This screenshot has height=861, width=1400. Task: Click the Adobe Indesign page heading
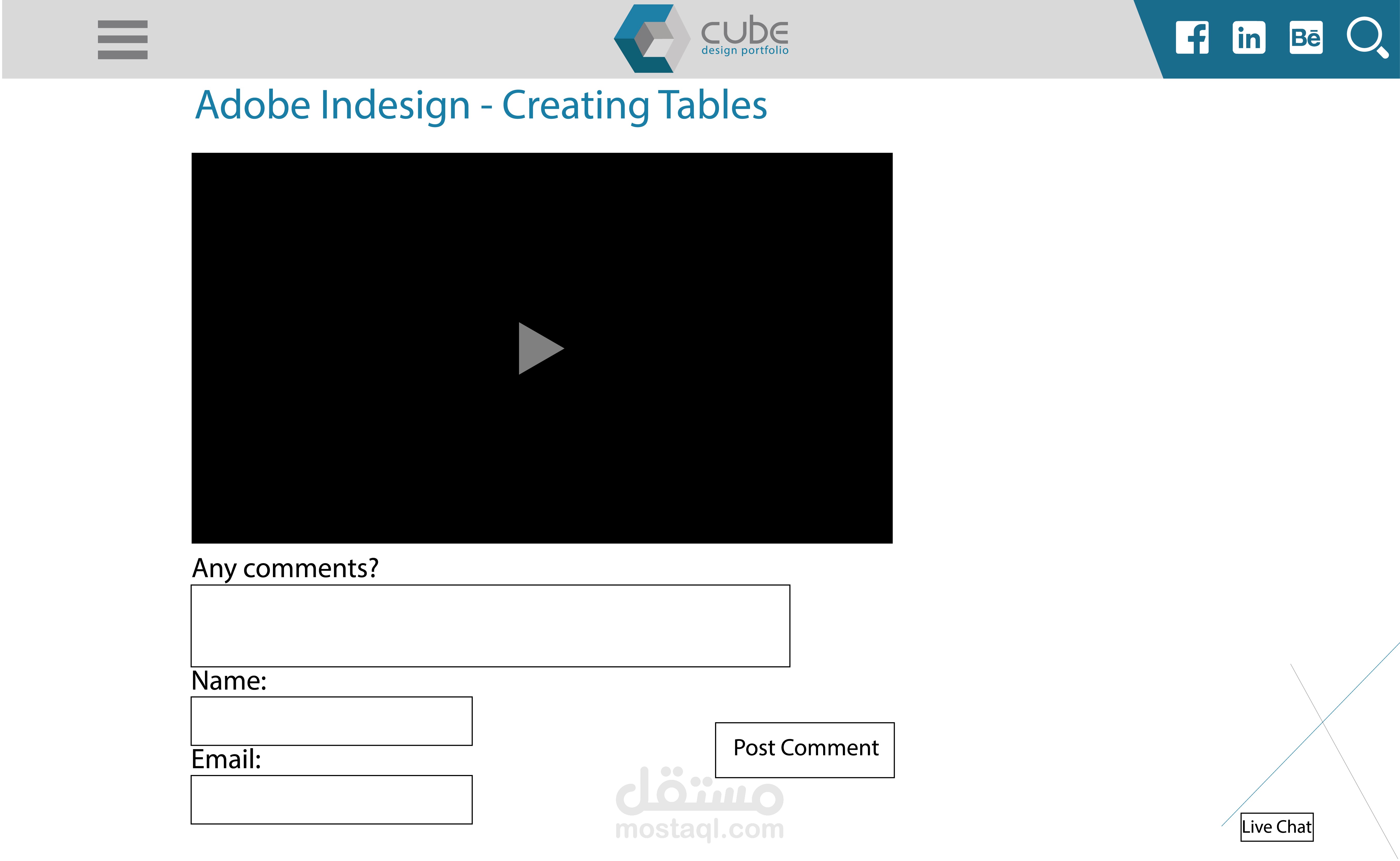pyautogui.click(x=481, y=105)
